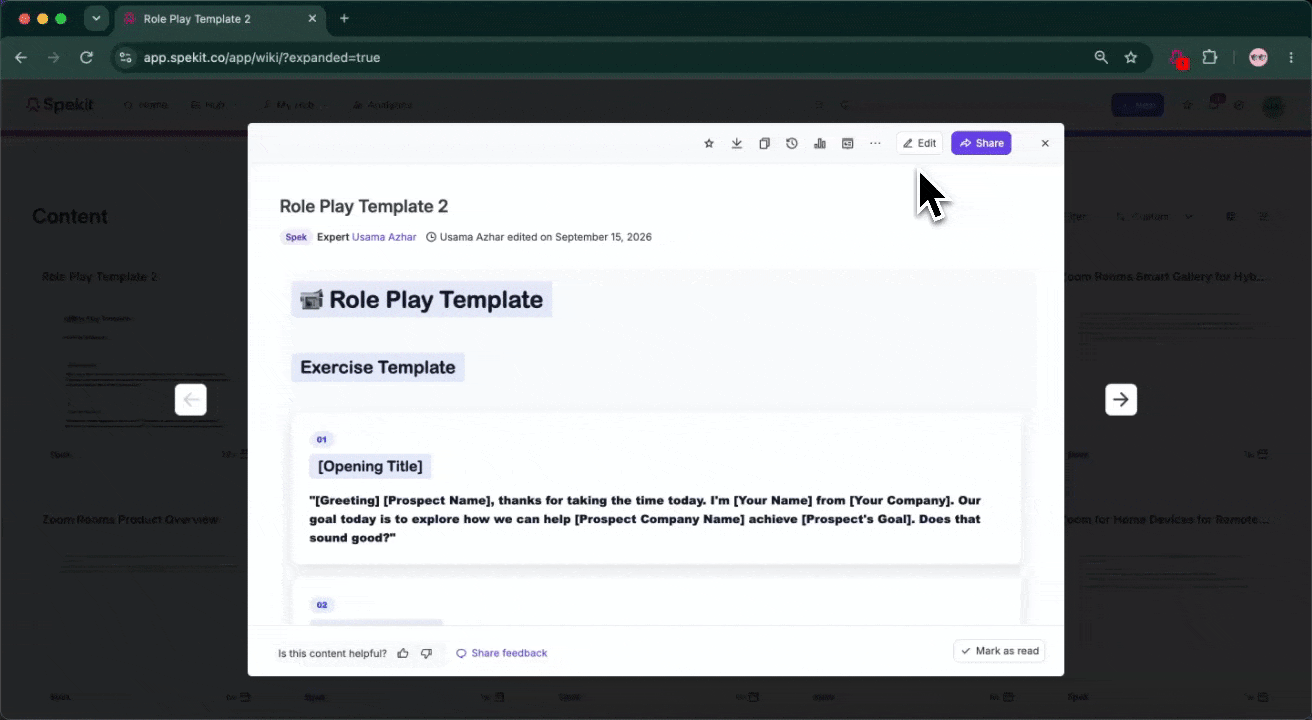The width and height of the screenshot is (1312, 720).
Task: Select the Role Play Template 2 browser tab
Action: (218, 19)
